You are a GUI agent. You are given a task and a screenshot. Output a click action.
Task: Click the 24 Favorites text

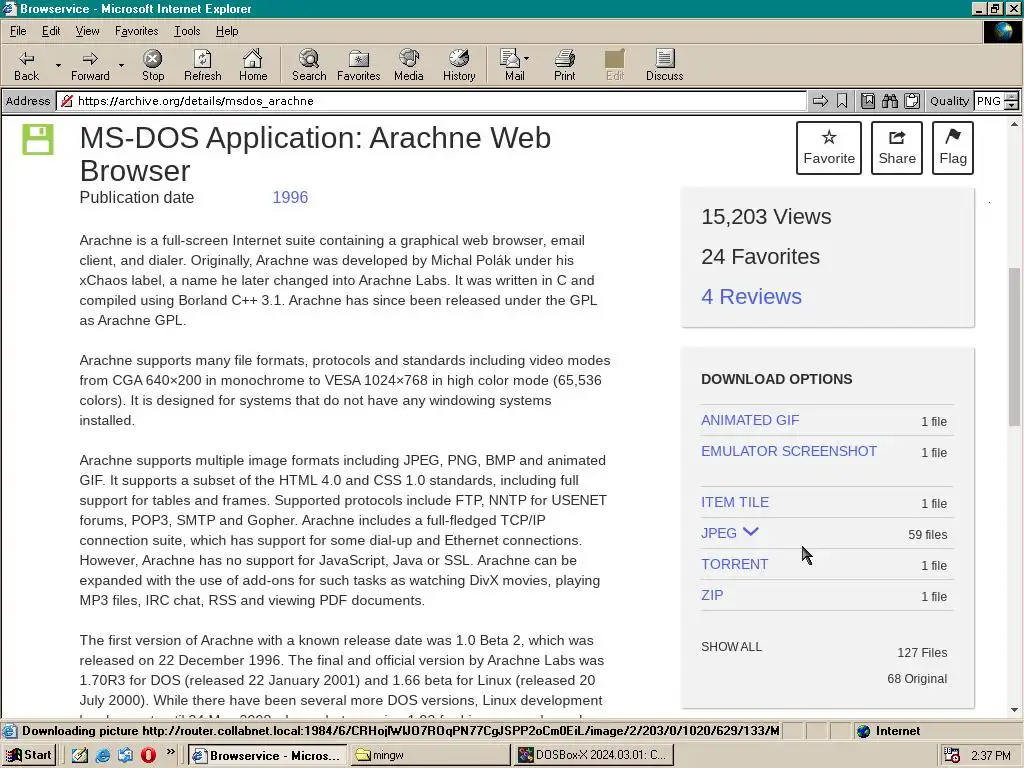click(760, 257)
